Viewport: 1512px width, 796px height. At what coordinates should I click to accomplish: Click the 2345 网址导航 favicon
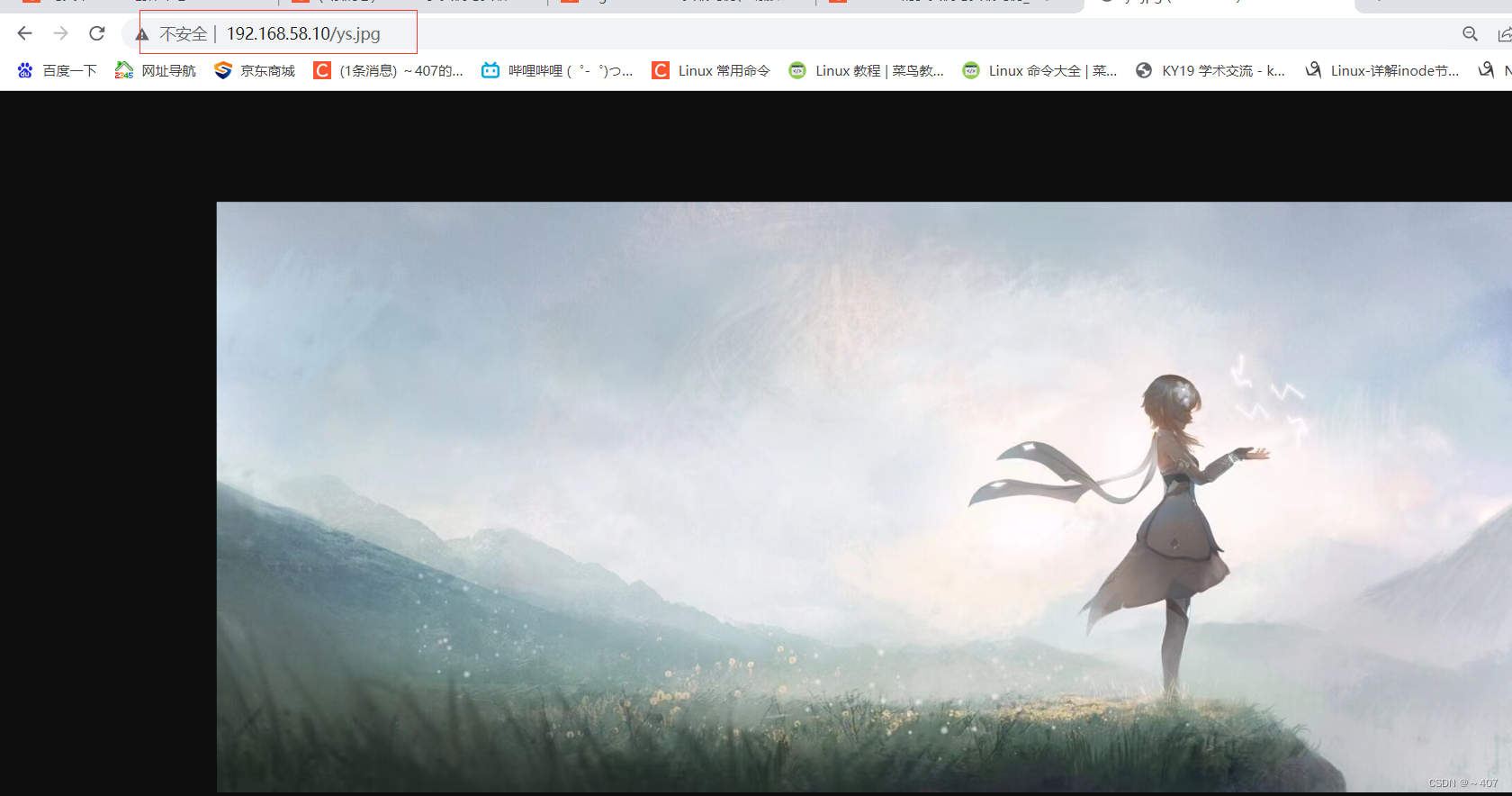124,70
